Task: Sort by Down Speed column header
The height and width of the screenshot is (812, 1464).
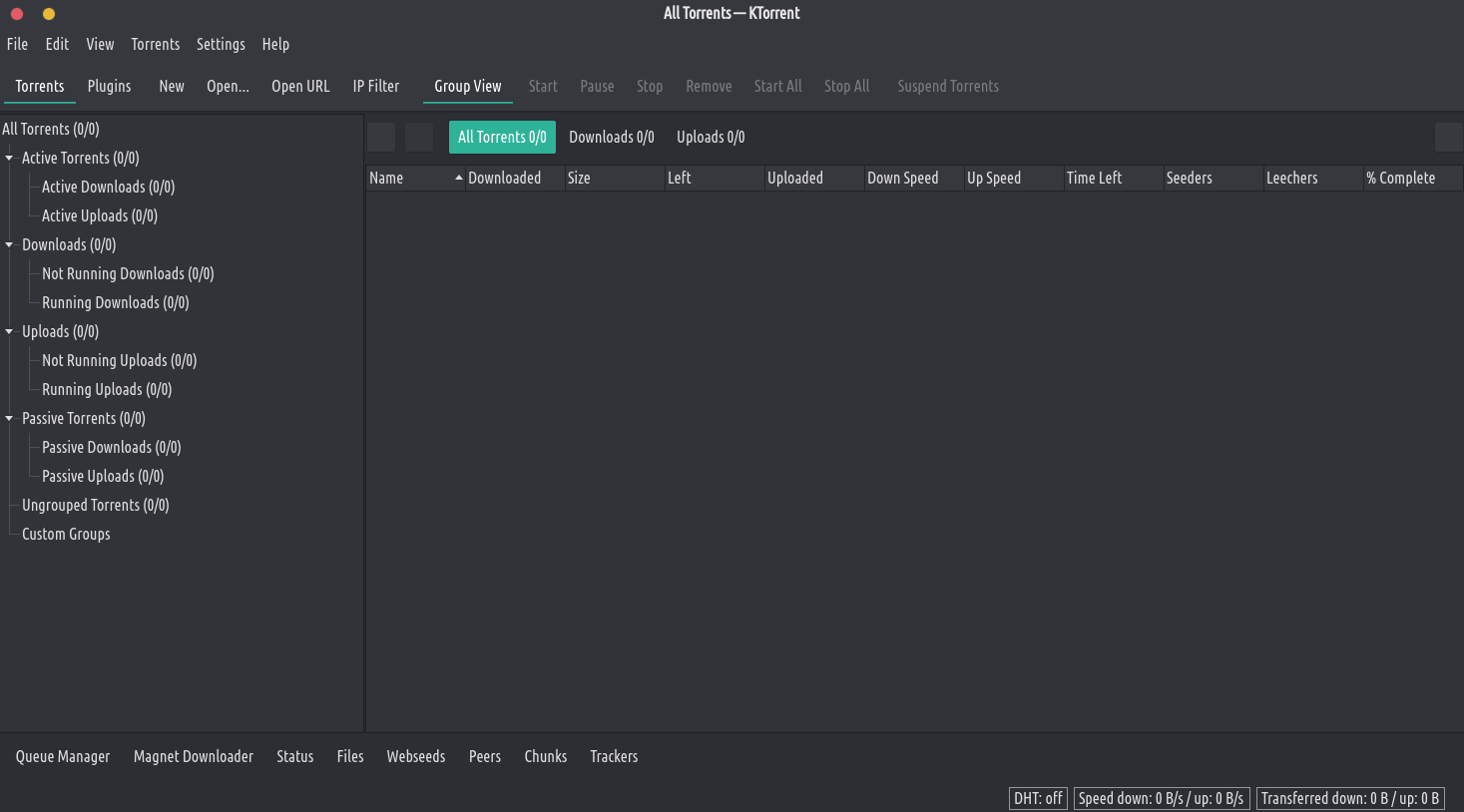Action: pyautogui.click(x=914, y=178)
